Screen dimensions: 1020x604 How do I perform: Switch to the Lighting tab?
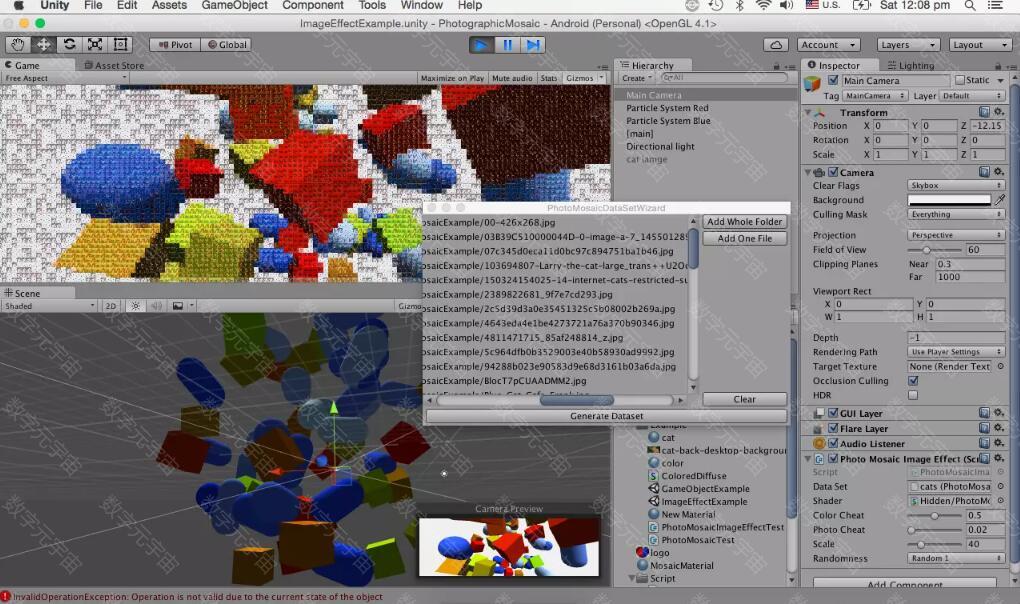coord(911,65)
